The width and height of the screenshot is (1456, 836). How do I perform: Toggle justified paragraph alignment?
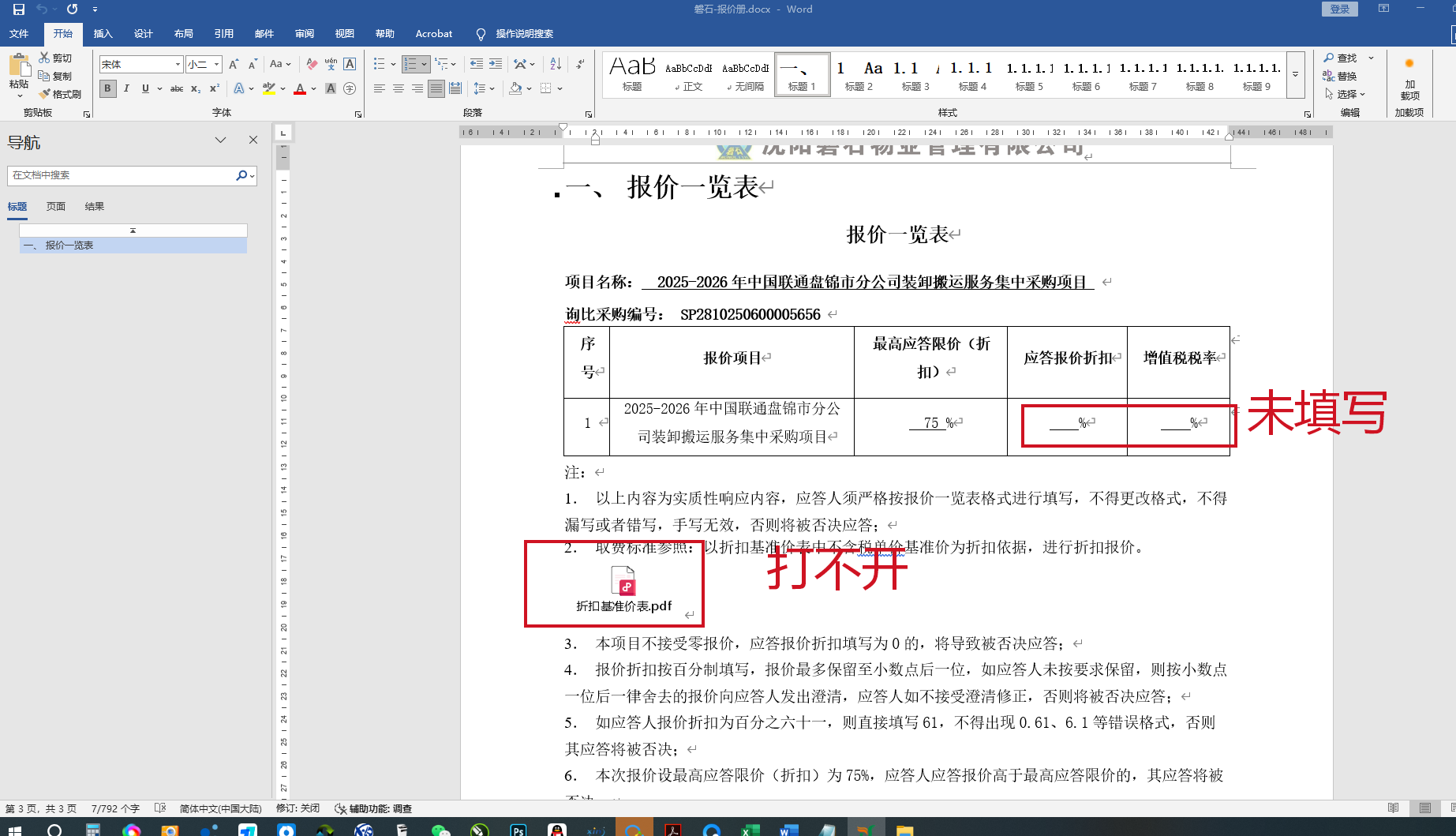436,88
